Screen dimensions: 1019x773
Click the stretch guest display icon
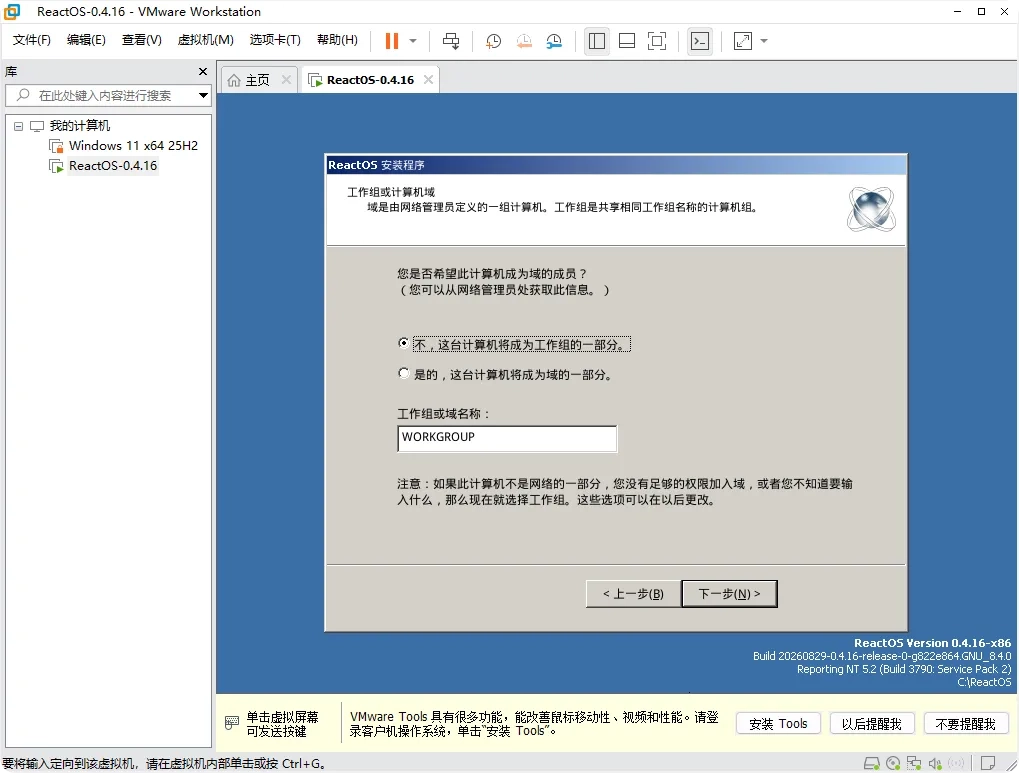[743, 41]
